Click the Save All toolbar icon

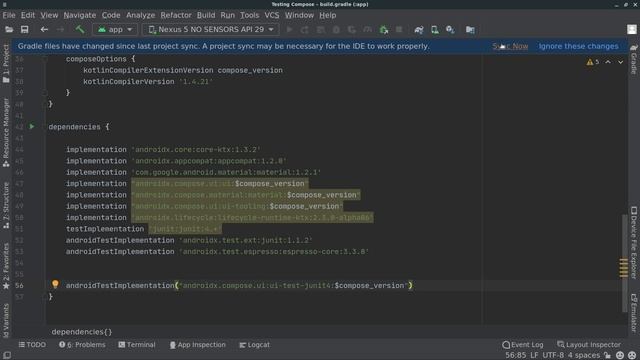click(x=24, y=29)
